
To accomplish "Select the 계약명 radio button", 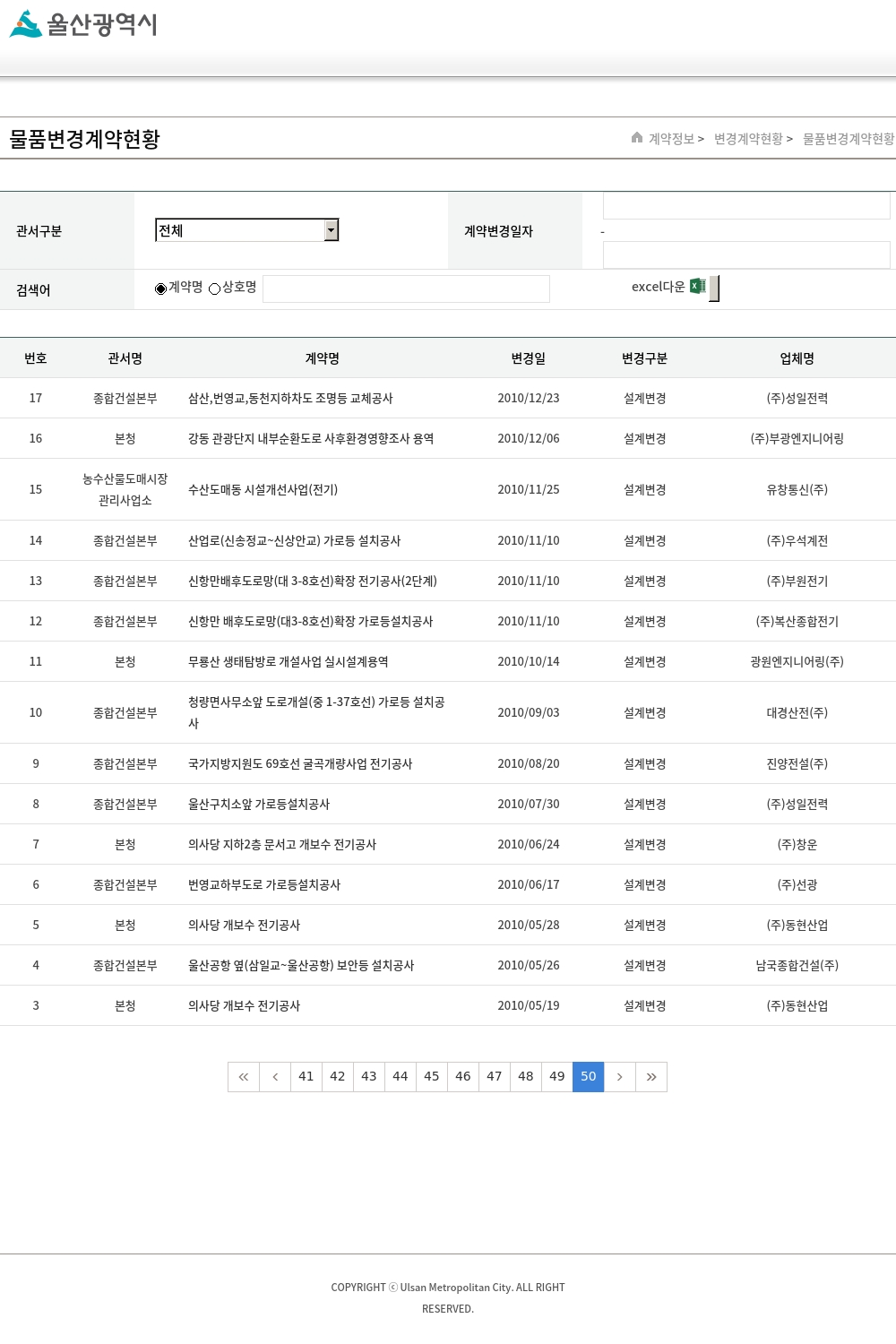I will point(161,289).
